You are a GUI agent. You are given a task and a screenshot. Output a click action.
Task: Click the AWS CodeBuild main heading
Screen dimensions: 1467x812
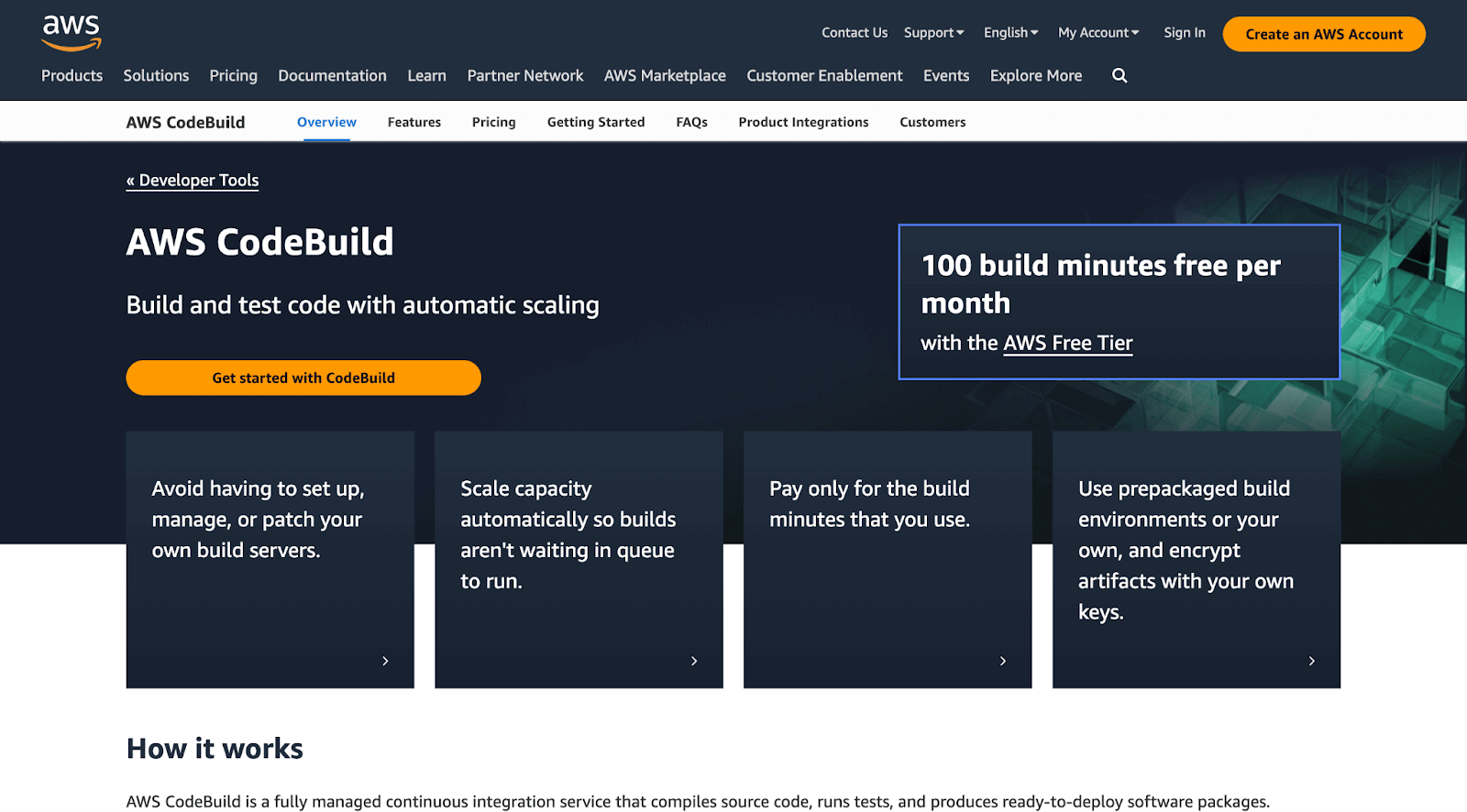259,242
